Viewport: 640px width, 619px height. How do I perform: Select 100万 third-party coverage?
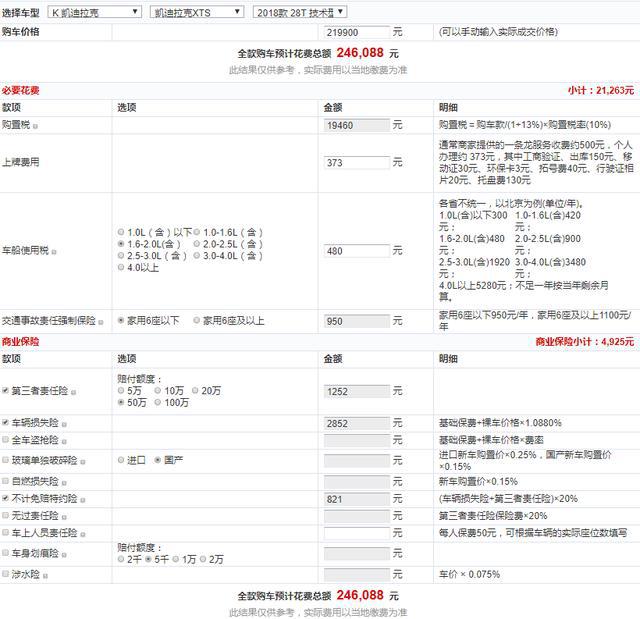(158, 402)
